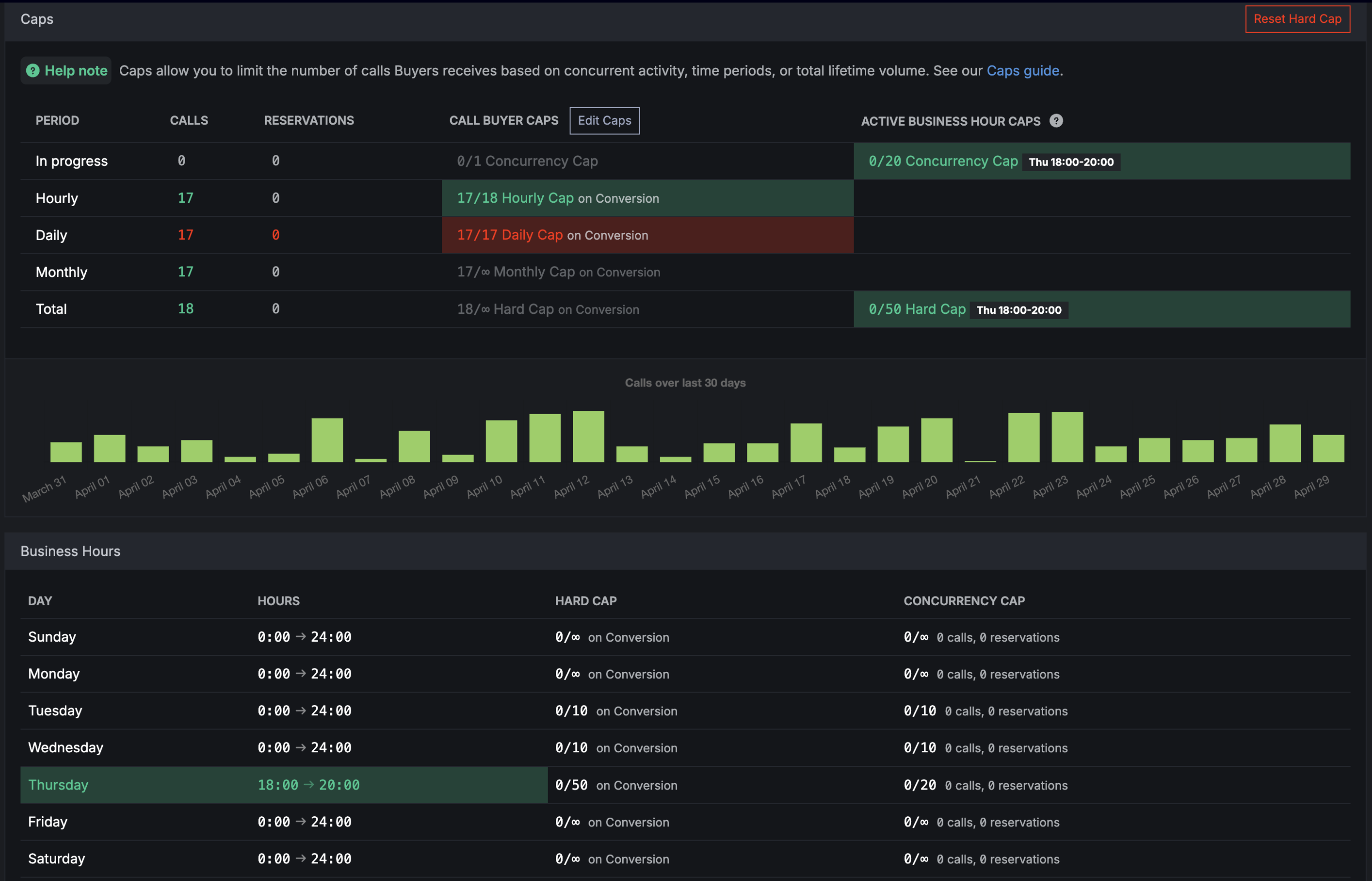The image size is (1372, 881).
Task: Click the April 06 chart bar
Action: pyautogui.click(x=327, y=440)
